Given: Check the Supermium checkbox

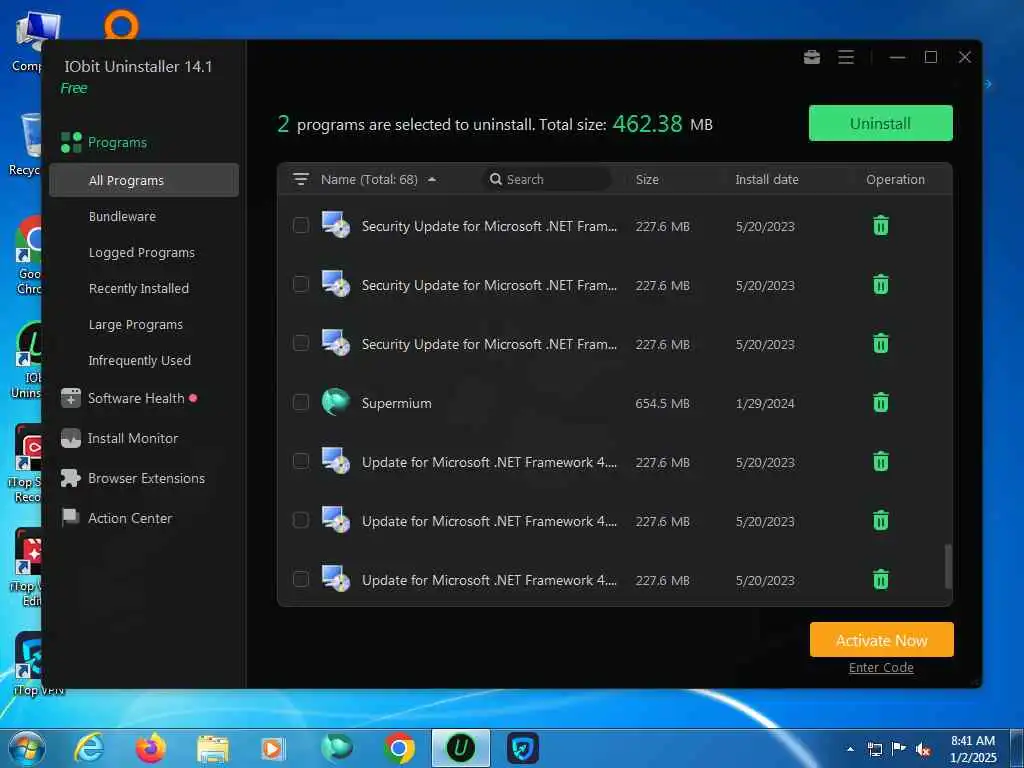Looking at the screenshot, I should click(300, 402).
